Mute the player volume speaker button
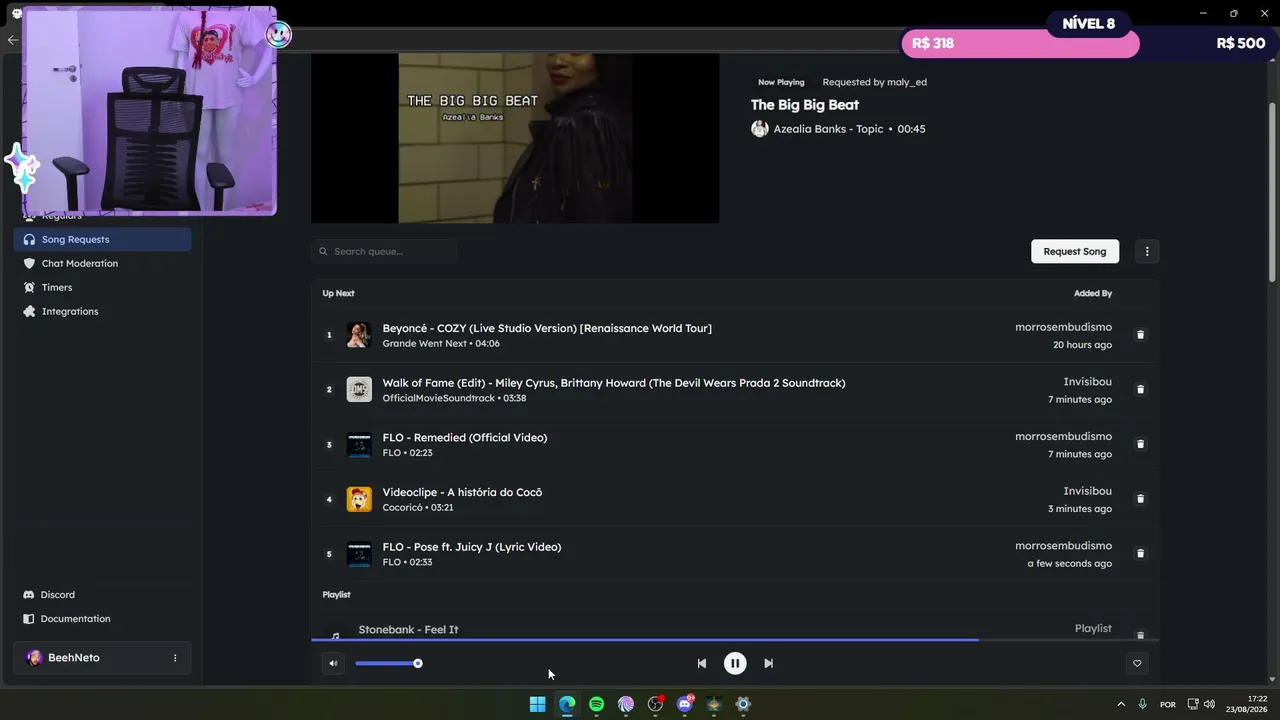The height and width of the screenshot is (720, 1280). 333,663
